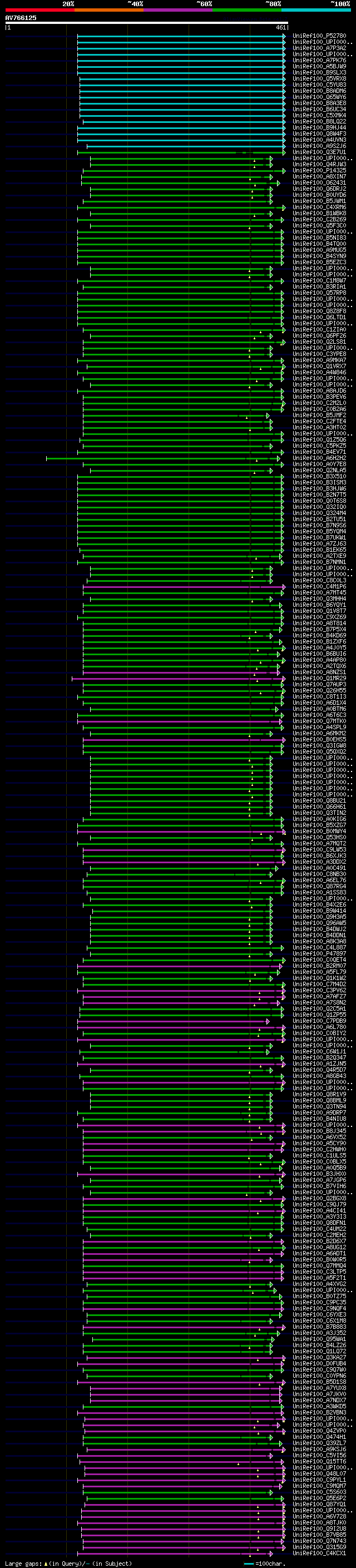The height and width of the screenshot is (1568, 356).
Task: Click UniRef100_B2N7T5 label
Action: coord(319,495)
